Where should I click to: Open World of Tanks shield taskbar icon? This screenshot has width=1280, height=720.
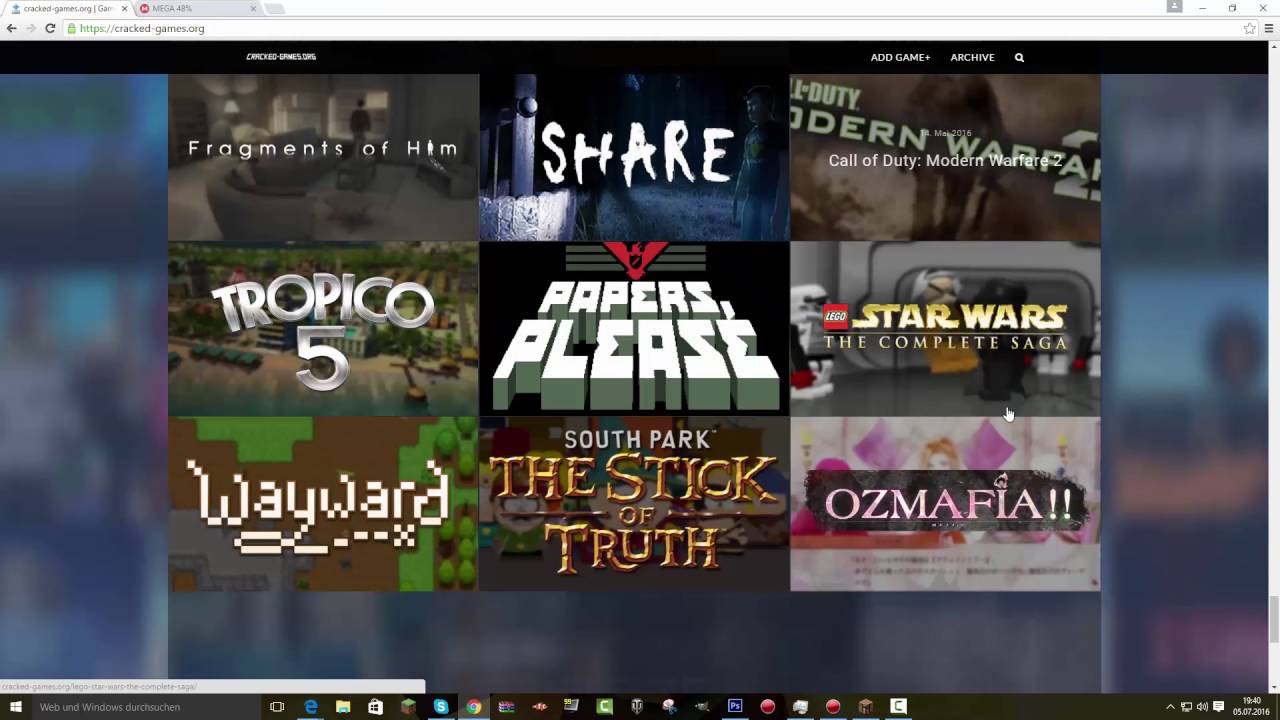[637, 707]
